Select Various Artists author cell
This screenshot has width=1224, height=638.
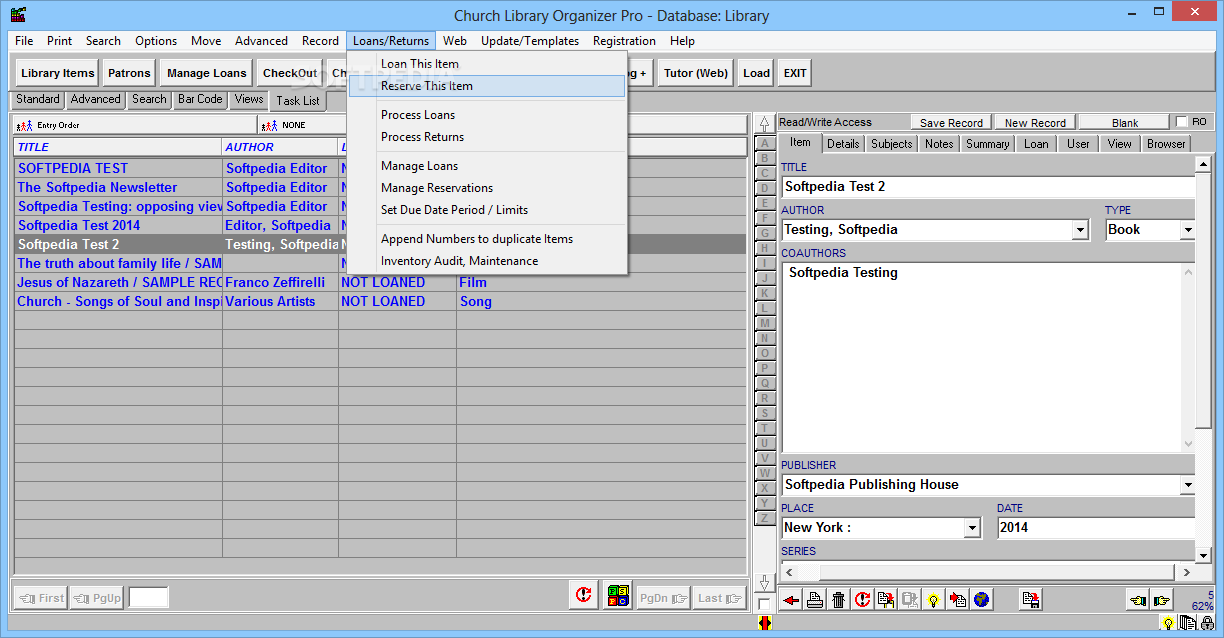pos(281,301)
